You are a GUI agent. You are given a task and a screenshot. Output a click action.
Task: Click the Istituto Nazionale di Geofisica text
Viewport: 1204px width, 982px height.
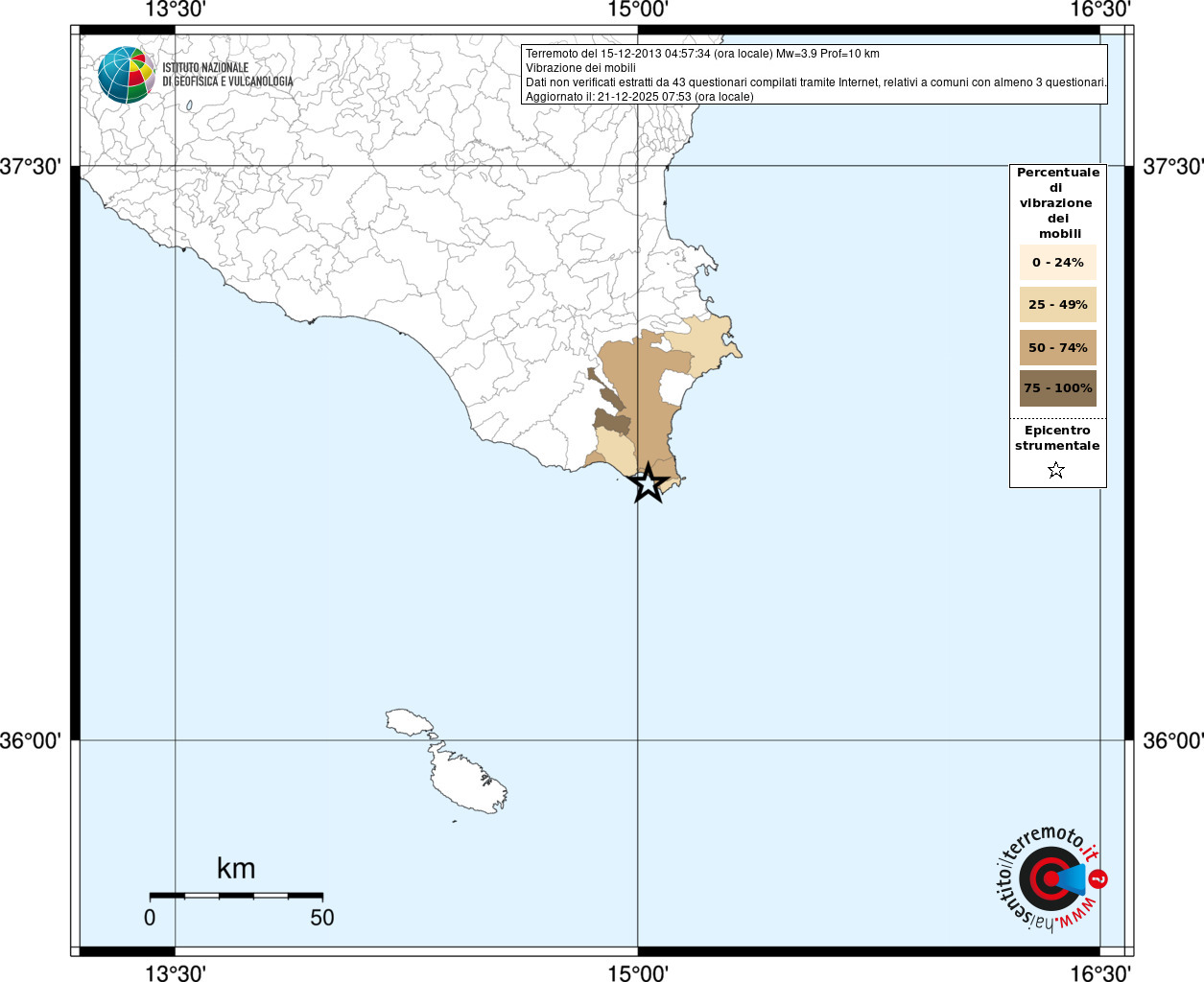pyautogui.click(x=227, y=75)
